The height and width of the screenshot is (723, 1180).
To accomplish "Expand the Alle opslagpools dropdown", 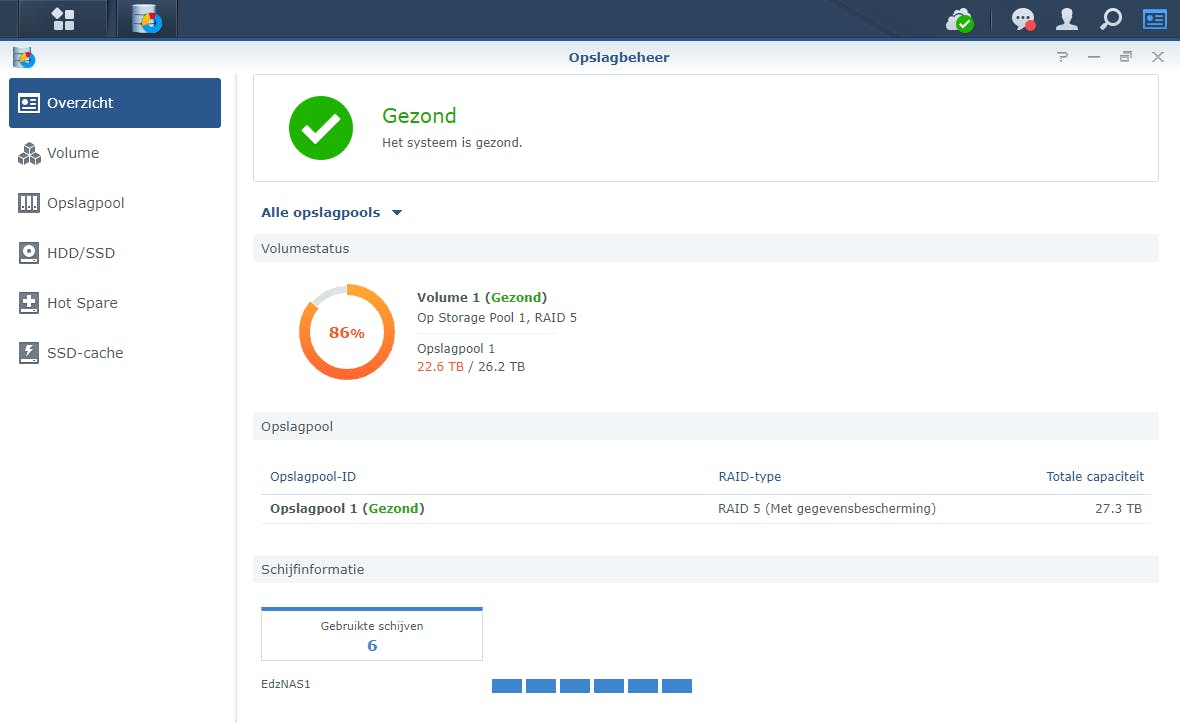I will 332,213.
